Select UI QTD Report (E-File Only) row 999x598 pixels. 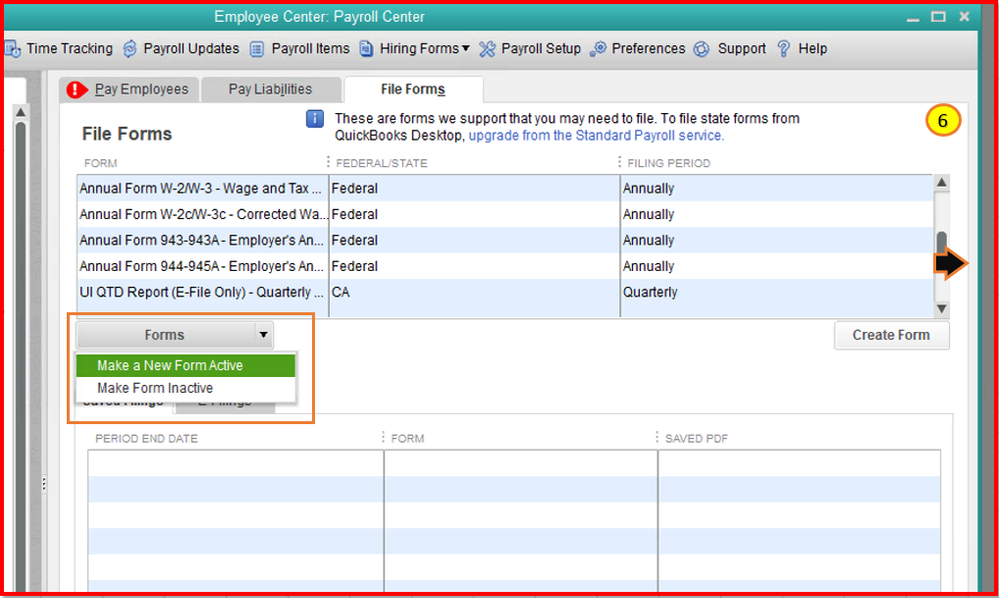tap(505, 292)
